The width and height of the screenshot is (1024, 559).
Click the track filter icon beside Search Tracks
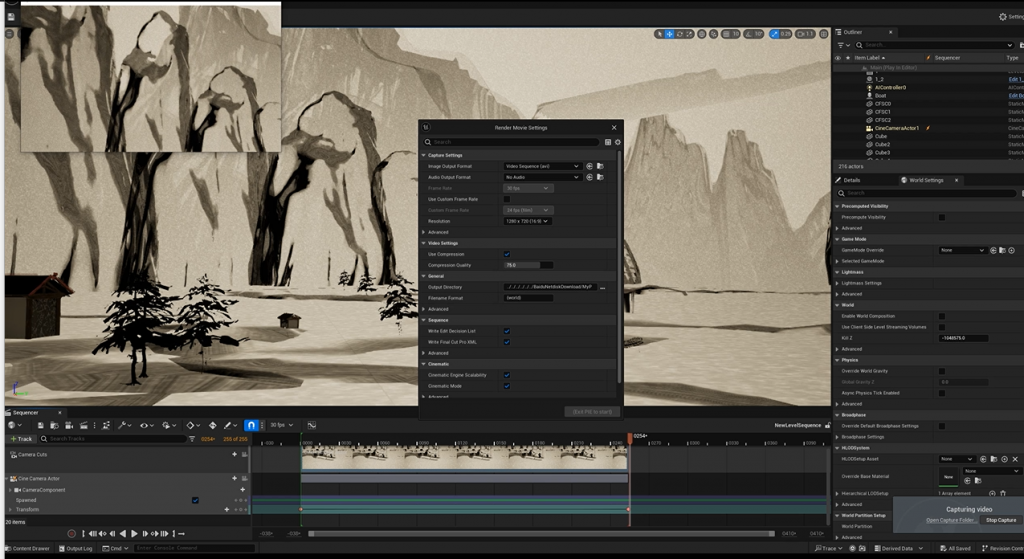point(192,439)
